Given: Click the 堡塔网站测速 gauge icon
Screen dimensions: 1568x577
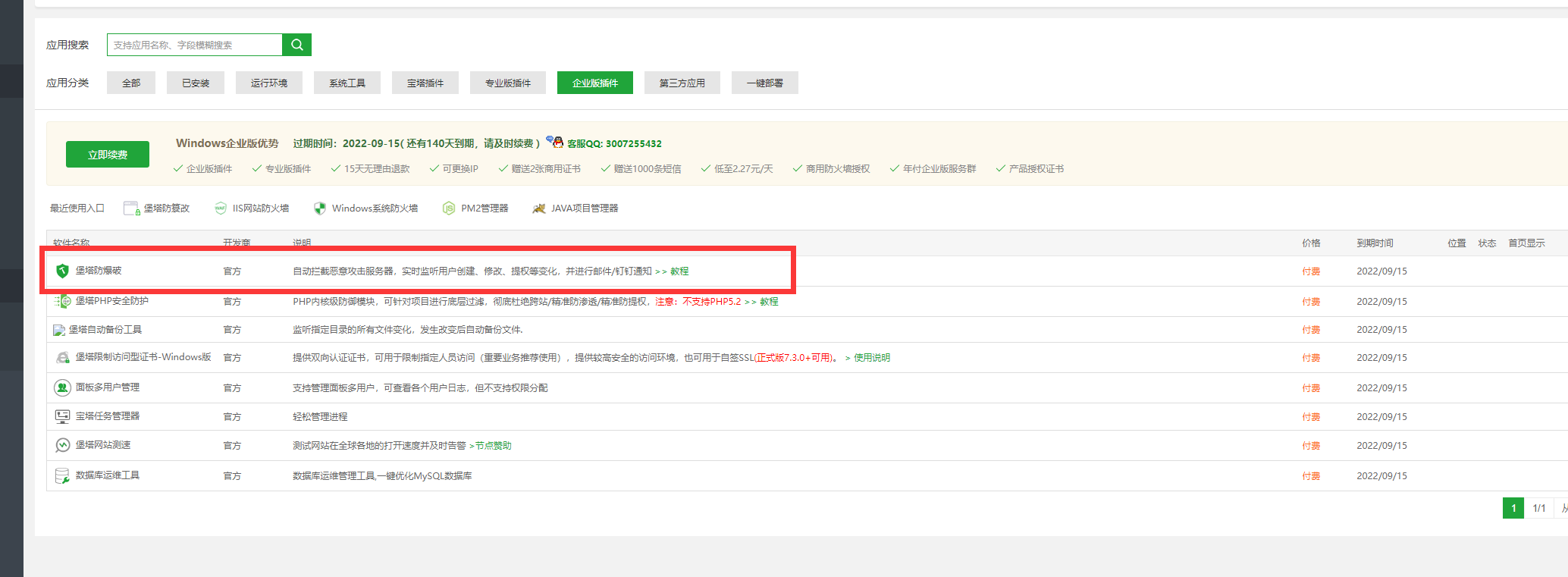Looking at the screenshot, I should pos(62,445).
